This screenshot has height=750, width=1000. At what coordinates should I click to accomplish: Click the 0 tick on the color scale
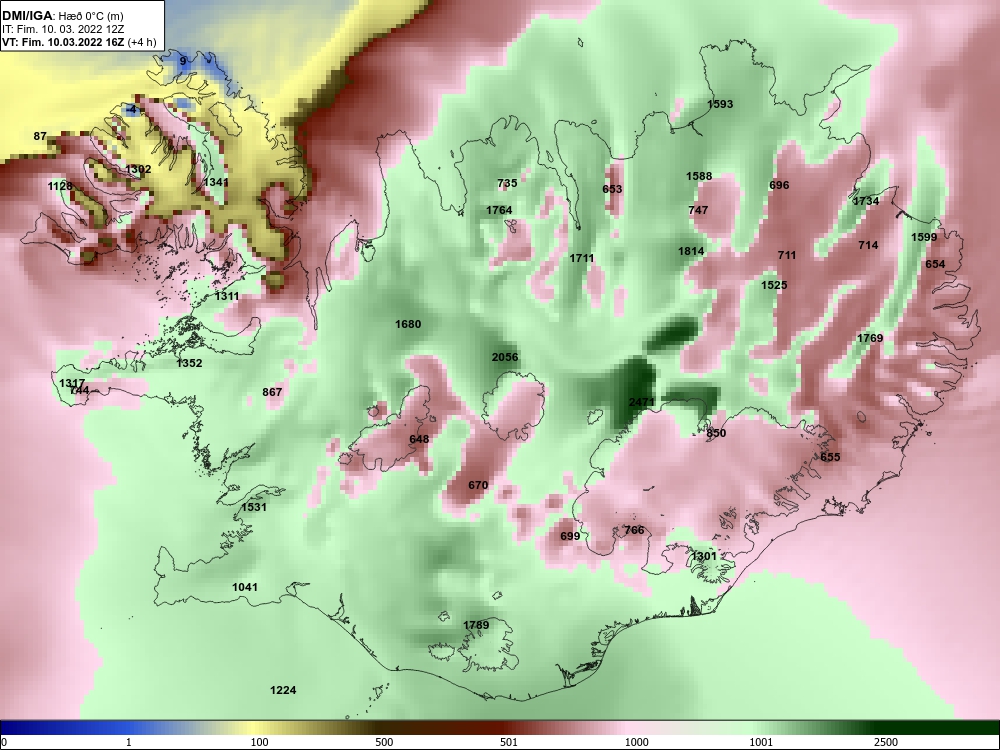[4, 742]
